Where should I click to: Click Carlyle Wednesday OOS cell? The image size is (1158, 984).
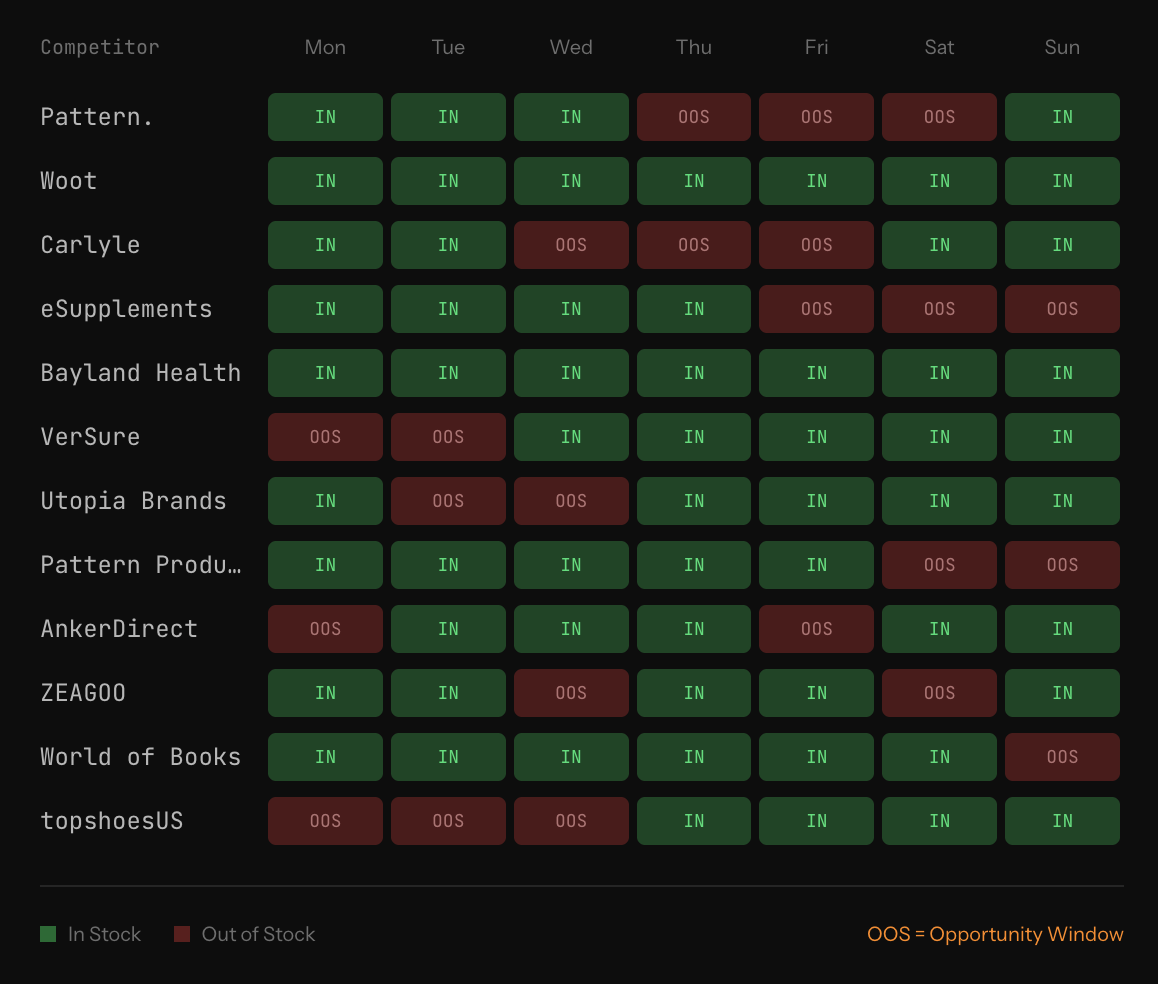pyautogui.click(x=571, y=245)
